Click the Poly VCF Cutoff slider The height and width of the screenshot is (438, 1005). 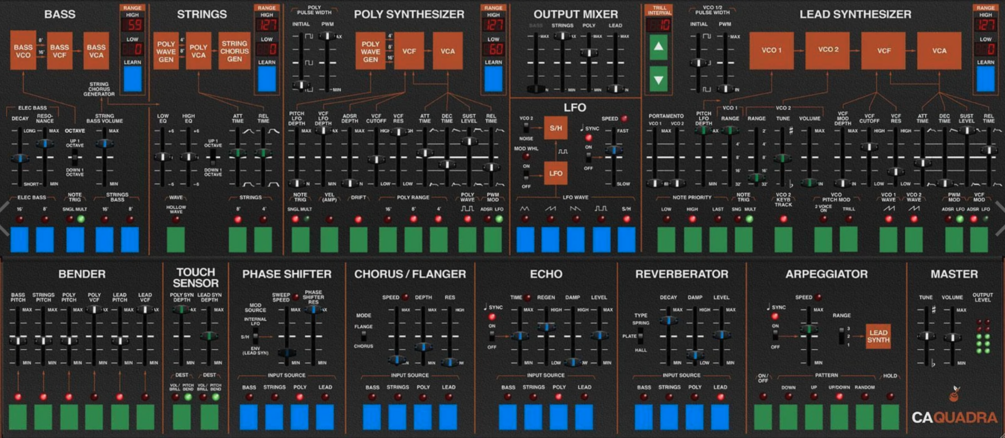click(374, 157)
